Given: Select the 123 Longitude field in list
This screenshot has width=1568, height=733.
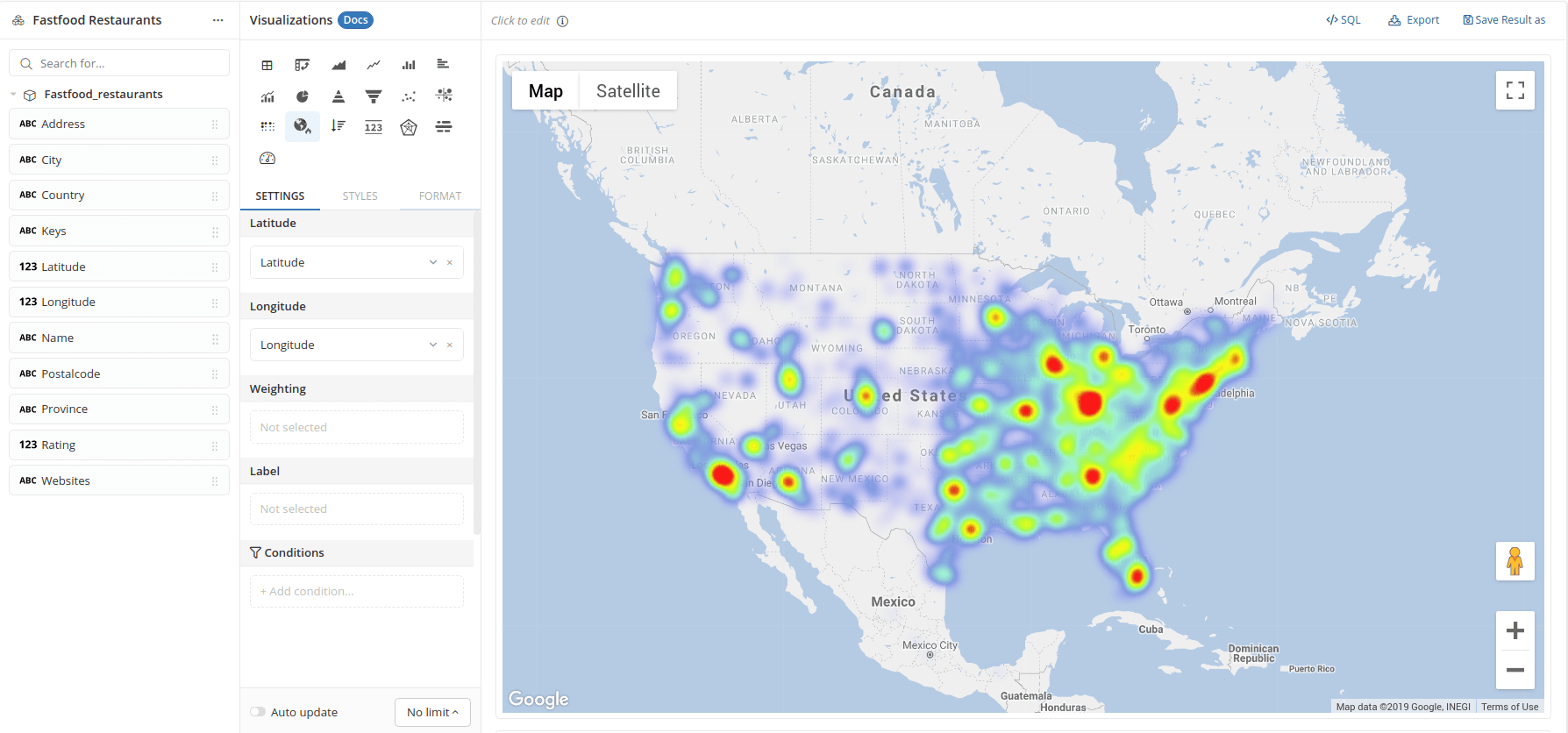Looking at the screenshot, I should (119, 302).
